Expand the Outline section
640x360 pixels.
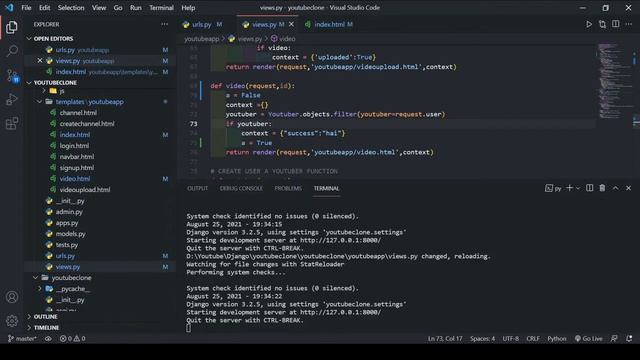click(x=45, y=317)
